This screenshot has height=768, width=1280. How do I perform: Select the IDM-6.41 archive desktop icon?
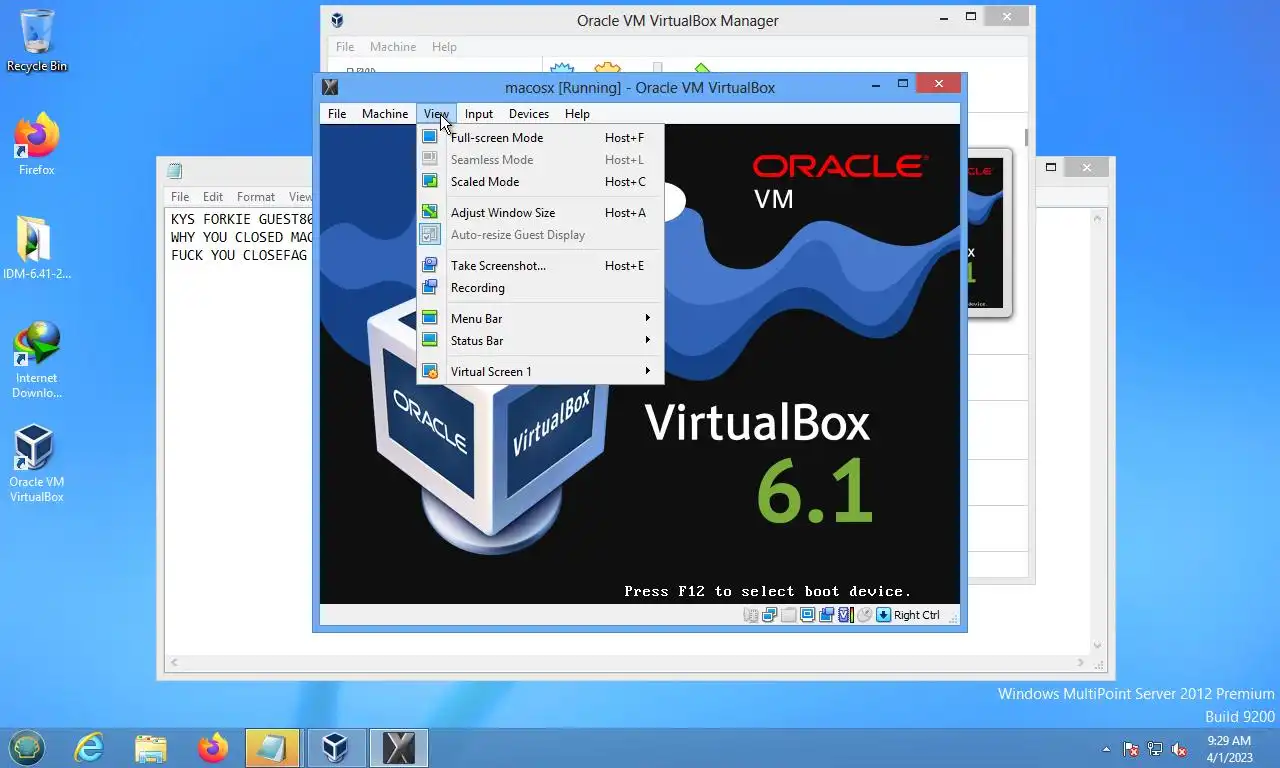point(37,248)
